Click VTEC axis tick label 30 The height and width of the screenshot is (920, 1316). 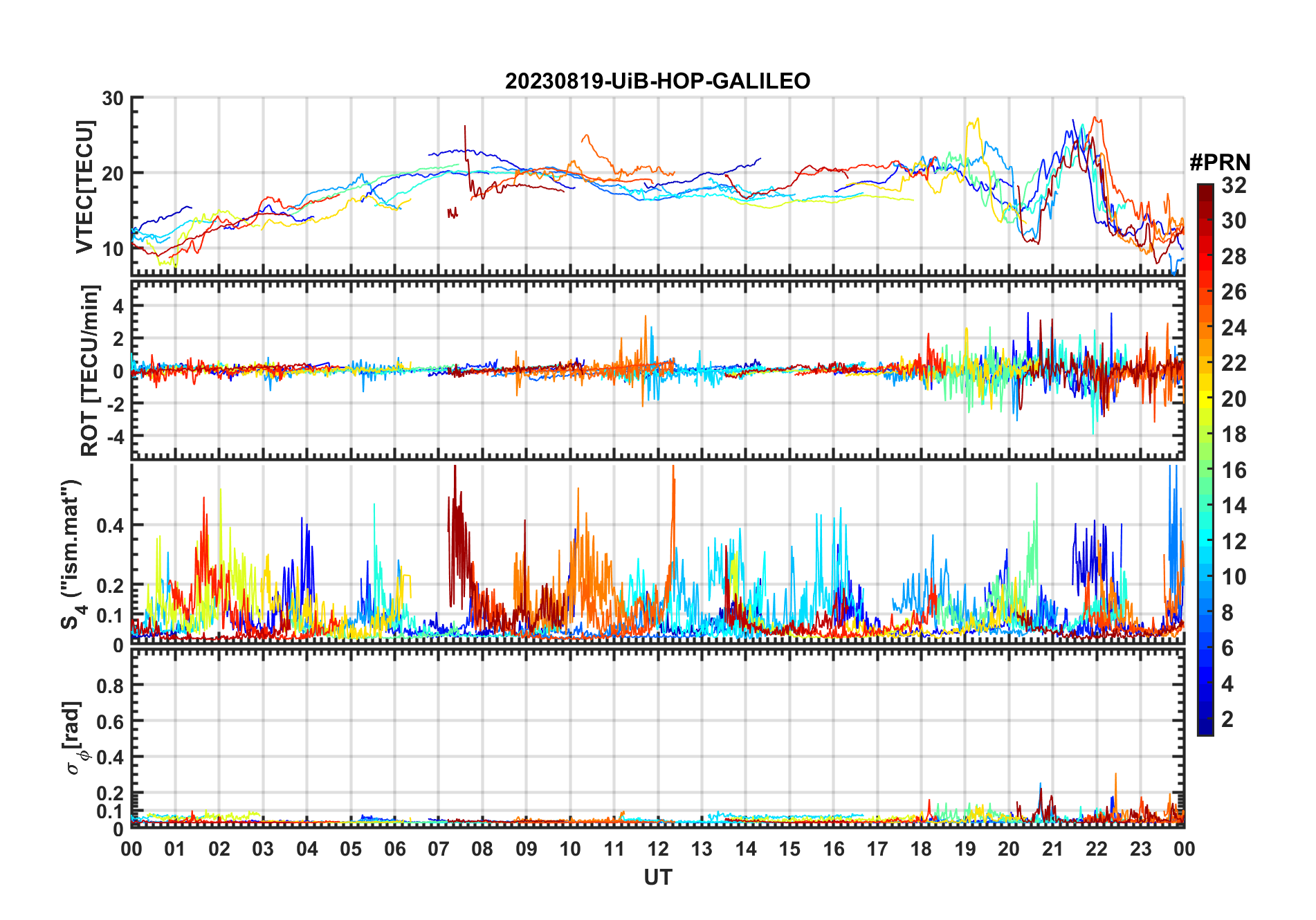tap(113, 98)
